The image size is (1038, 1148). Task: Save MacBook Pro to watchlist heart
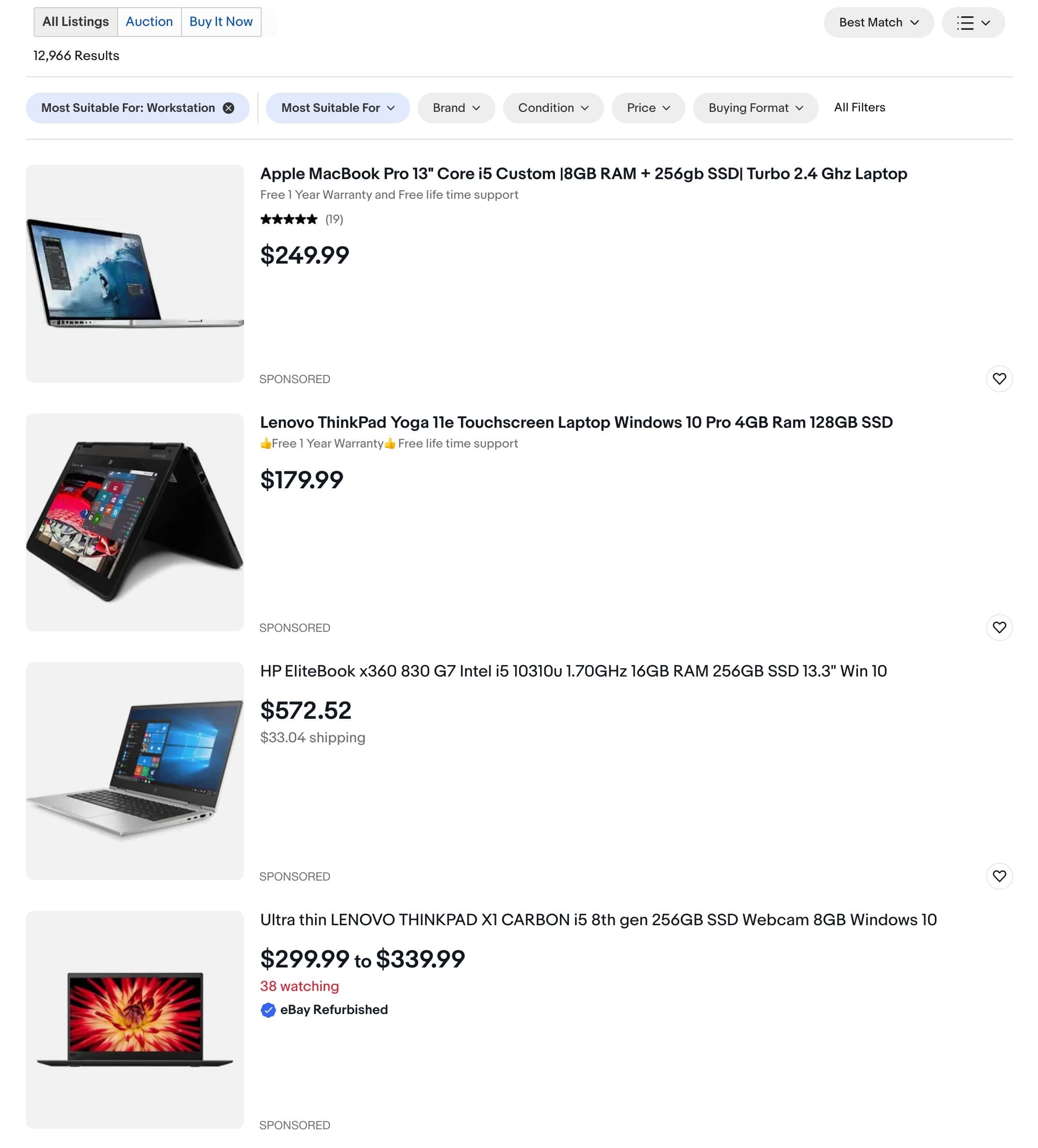point(999,379)
